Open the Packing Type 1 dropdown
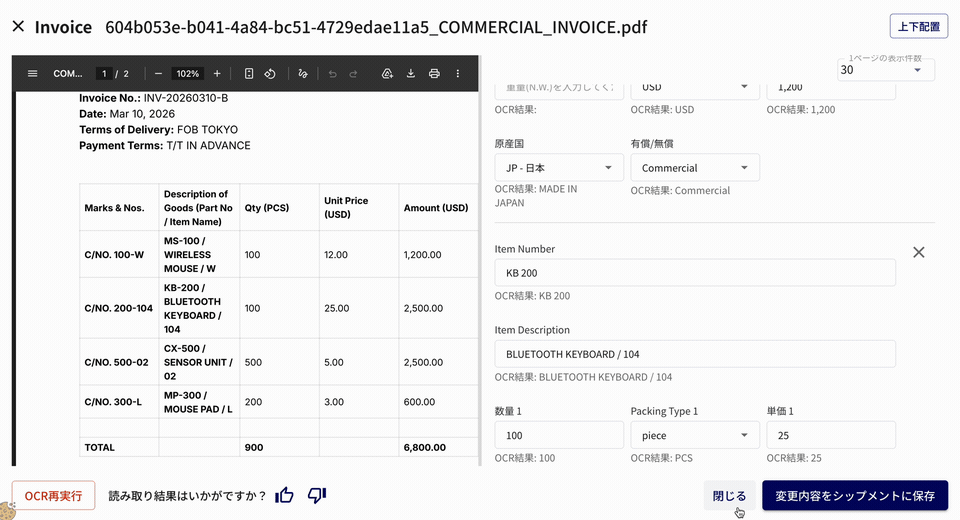This screenshot has height=520, width=960. (694, 435)
